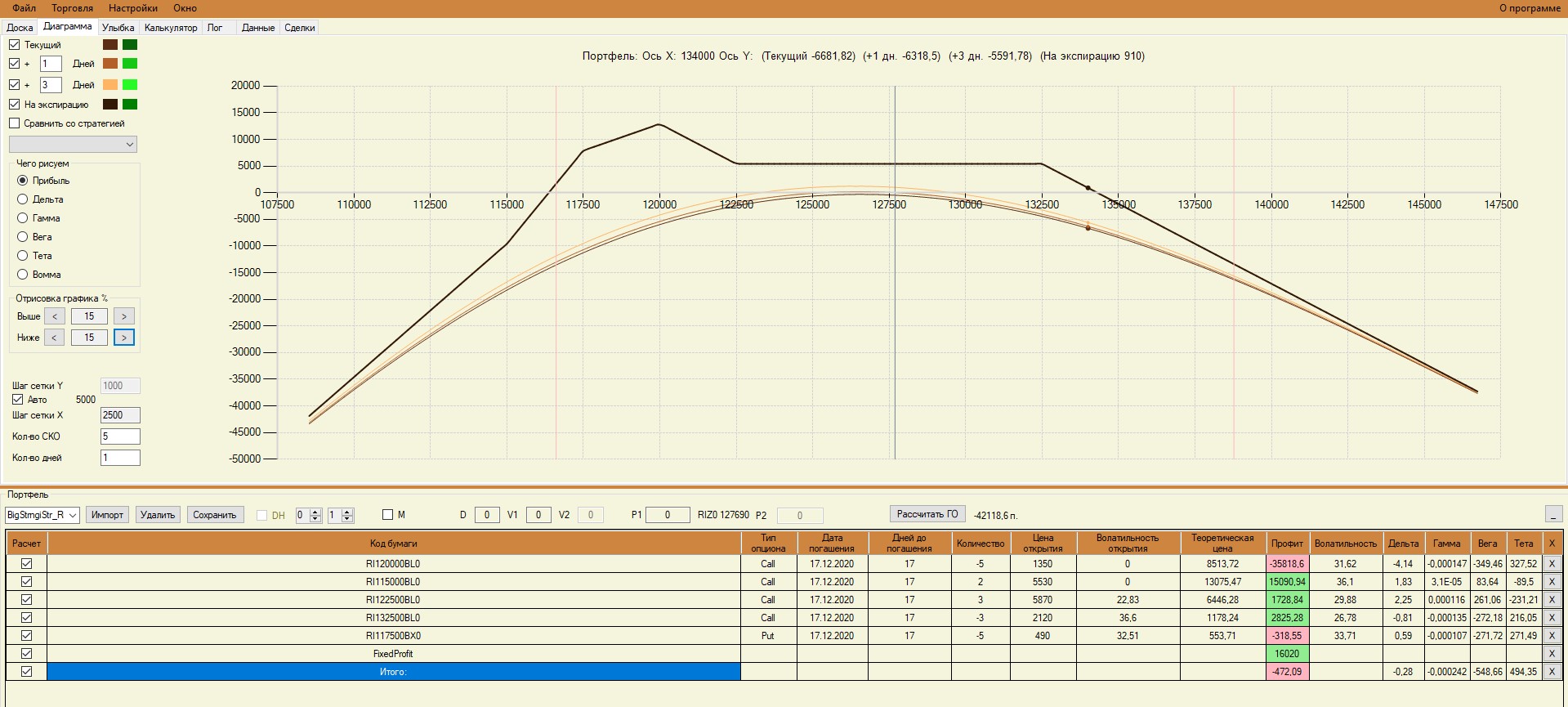Toggle the Авто grid step checkbox
This screenshot has width=1568, height=707.
[17, 400]
